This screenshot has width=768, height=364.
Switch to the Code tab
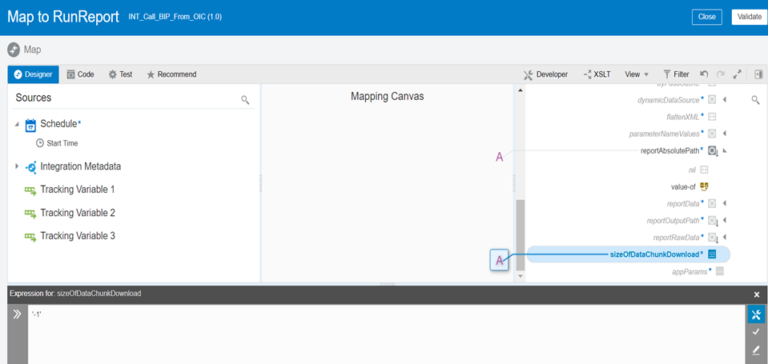80,74
